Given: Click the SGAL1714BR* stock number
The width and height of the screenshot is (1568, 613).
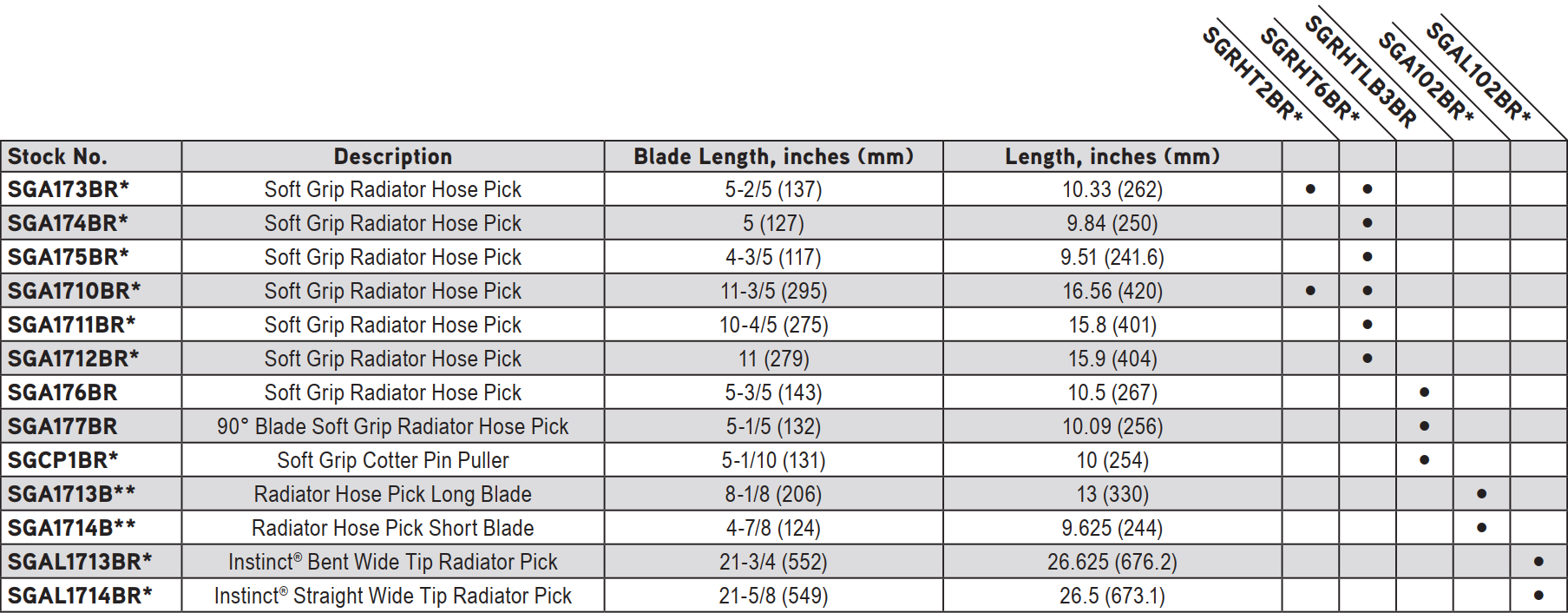Looking at the screenshot, I should point(80,596).
